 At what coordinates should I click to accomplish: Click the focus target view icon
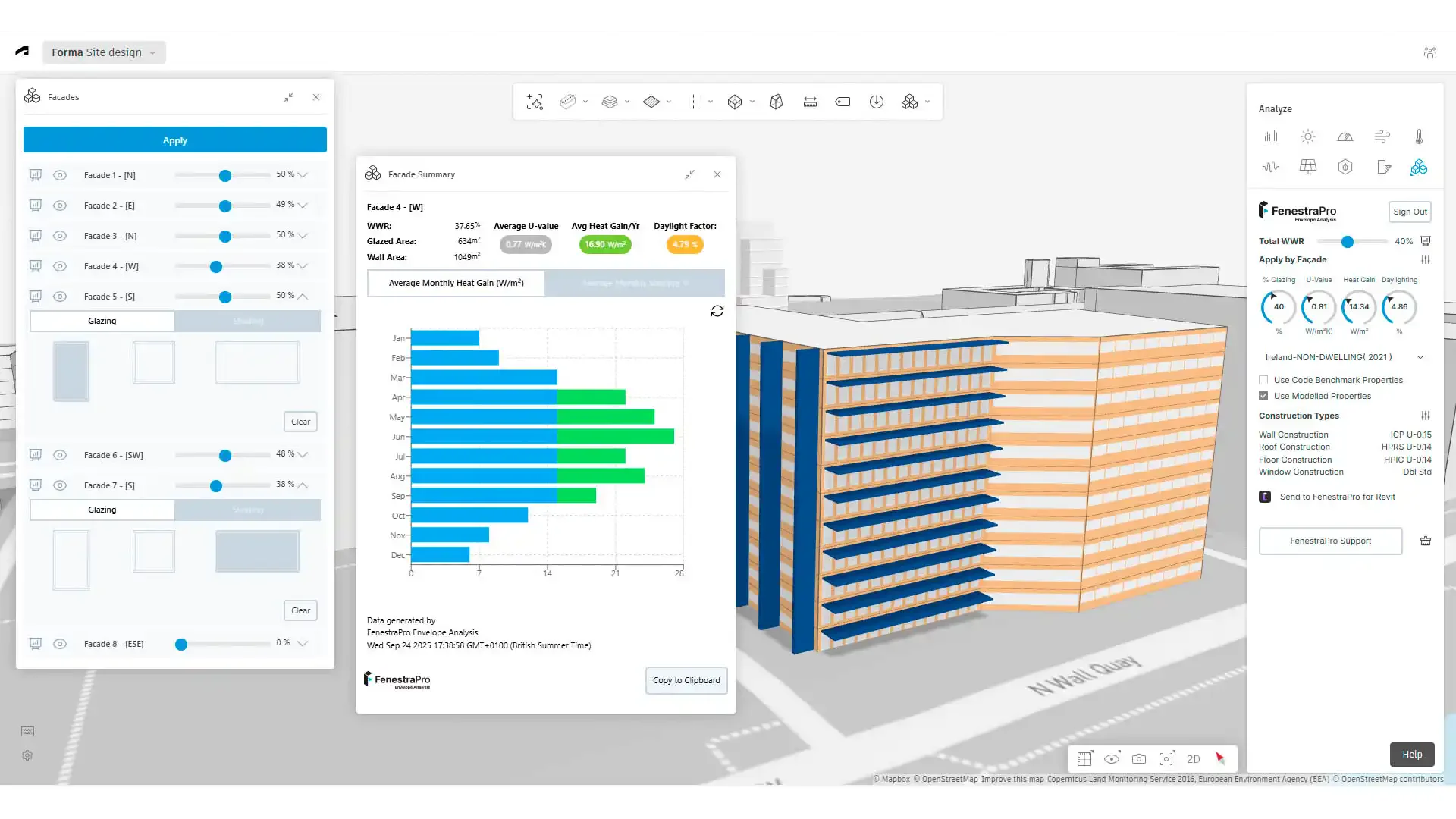pos(1167,759)
